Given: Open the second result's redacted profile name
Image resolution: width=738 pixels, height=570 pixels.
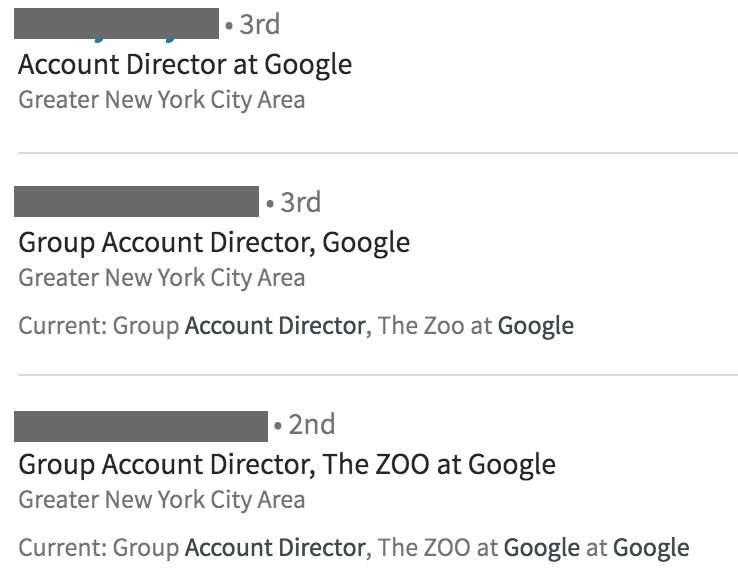Looking at the screenshot, I should pyautogui.click(x=136, y=201).
